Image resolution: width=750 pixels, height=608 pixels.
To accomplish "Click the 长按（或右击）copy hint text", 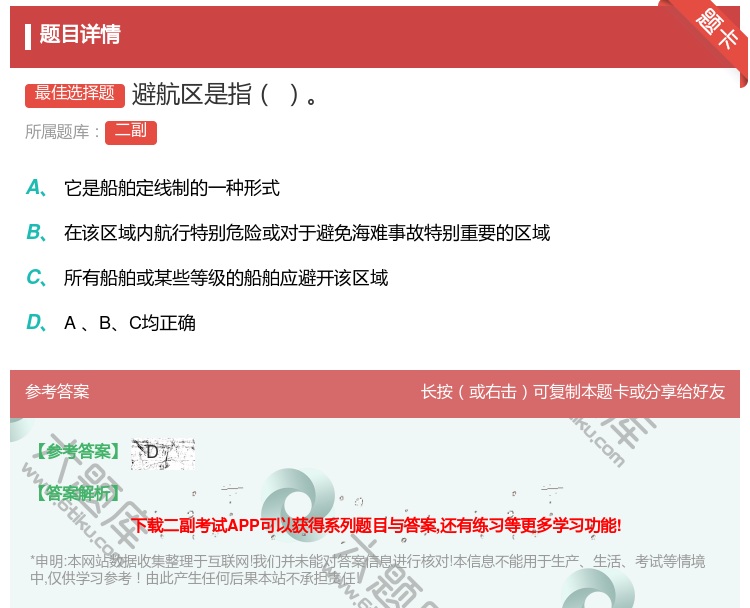I will (573, 392).
